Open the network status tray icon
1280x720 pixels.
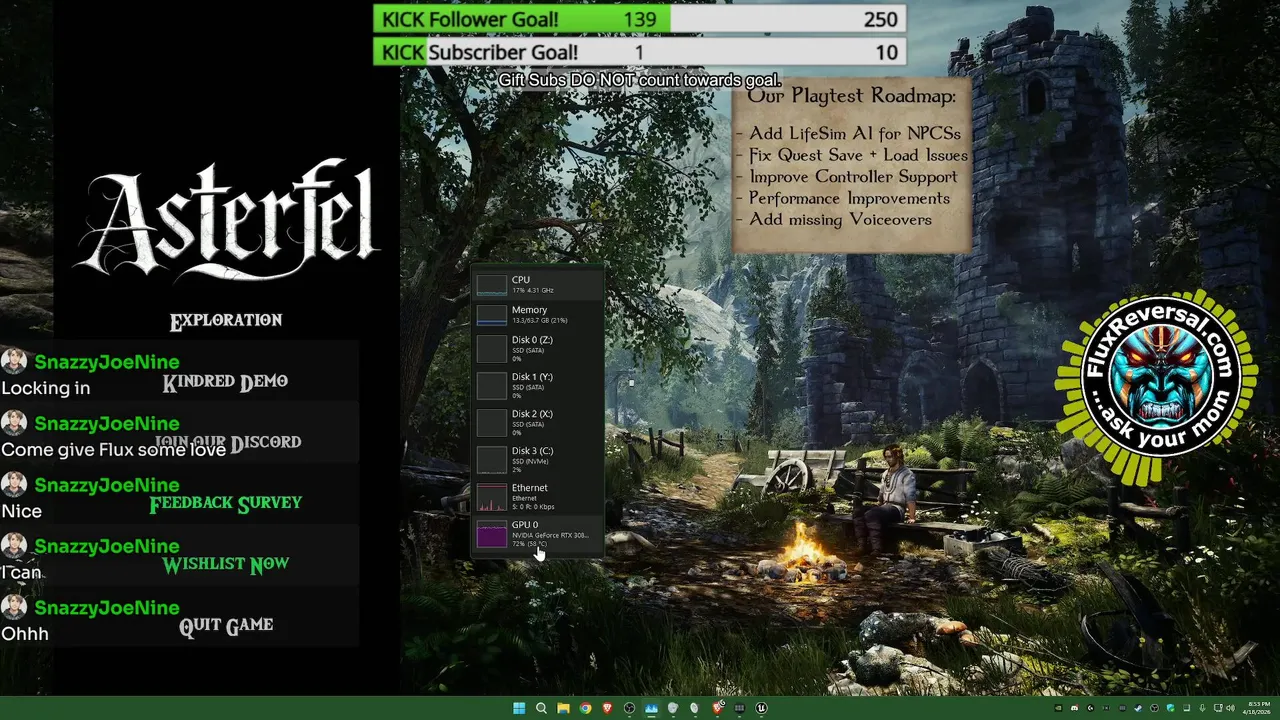click(x=1218, y=708)
